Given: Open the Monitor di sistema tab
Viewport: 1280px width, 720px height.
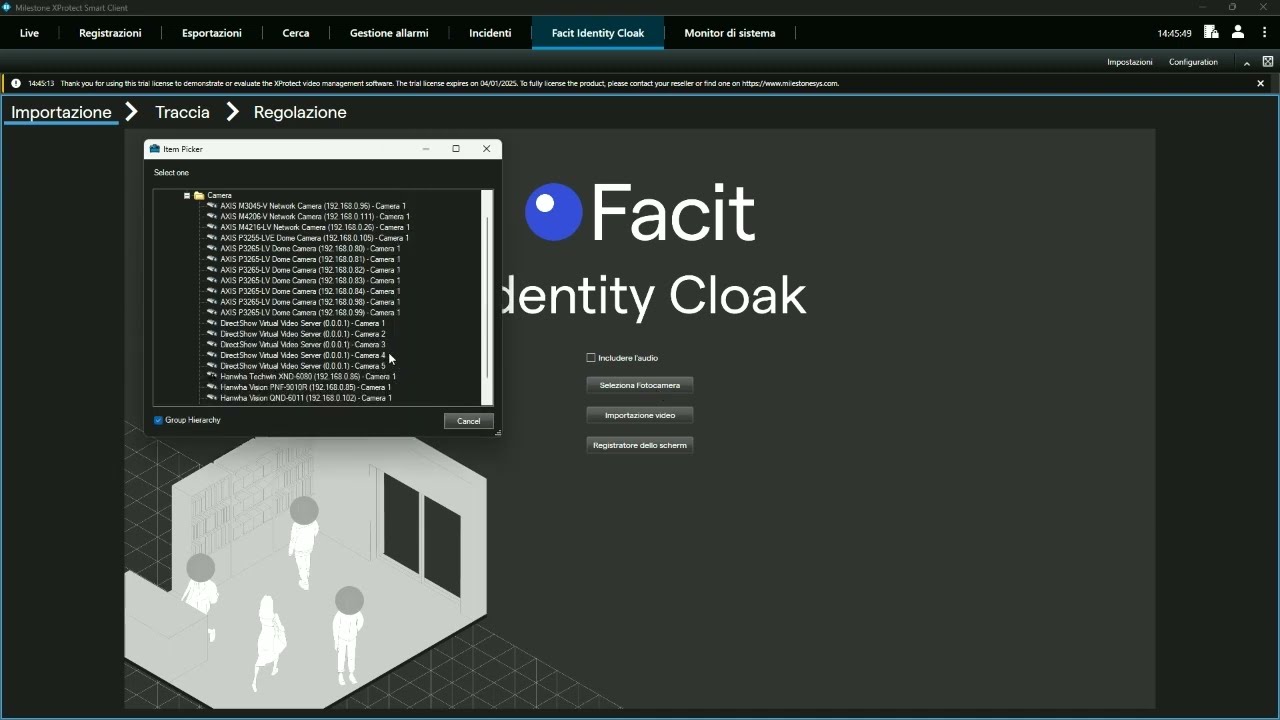Looking at the screenshot, I should (730, 33).
